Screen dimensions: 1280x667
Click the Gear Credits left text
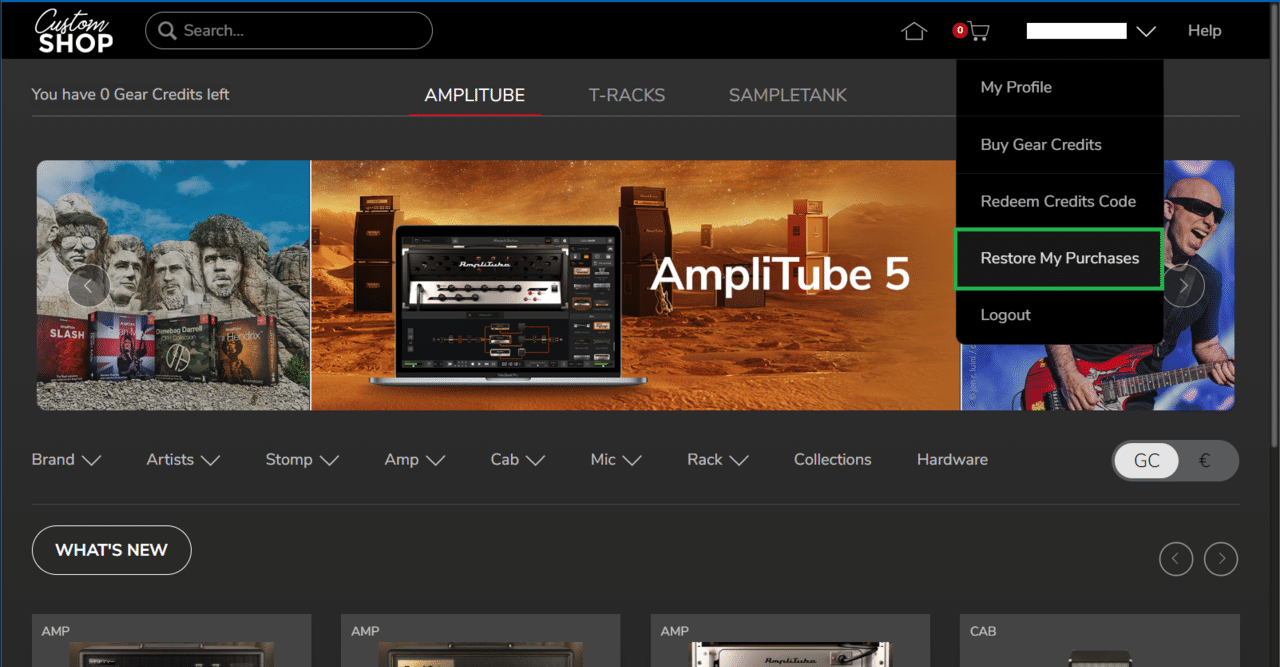tap(130, 95)
